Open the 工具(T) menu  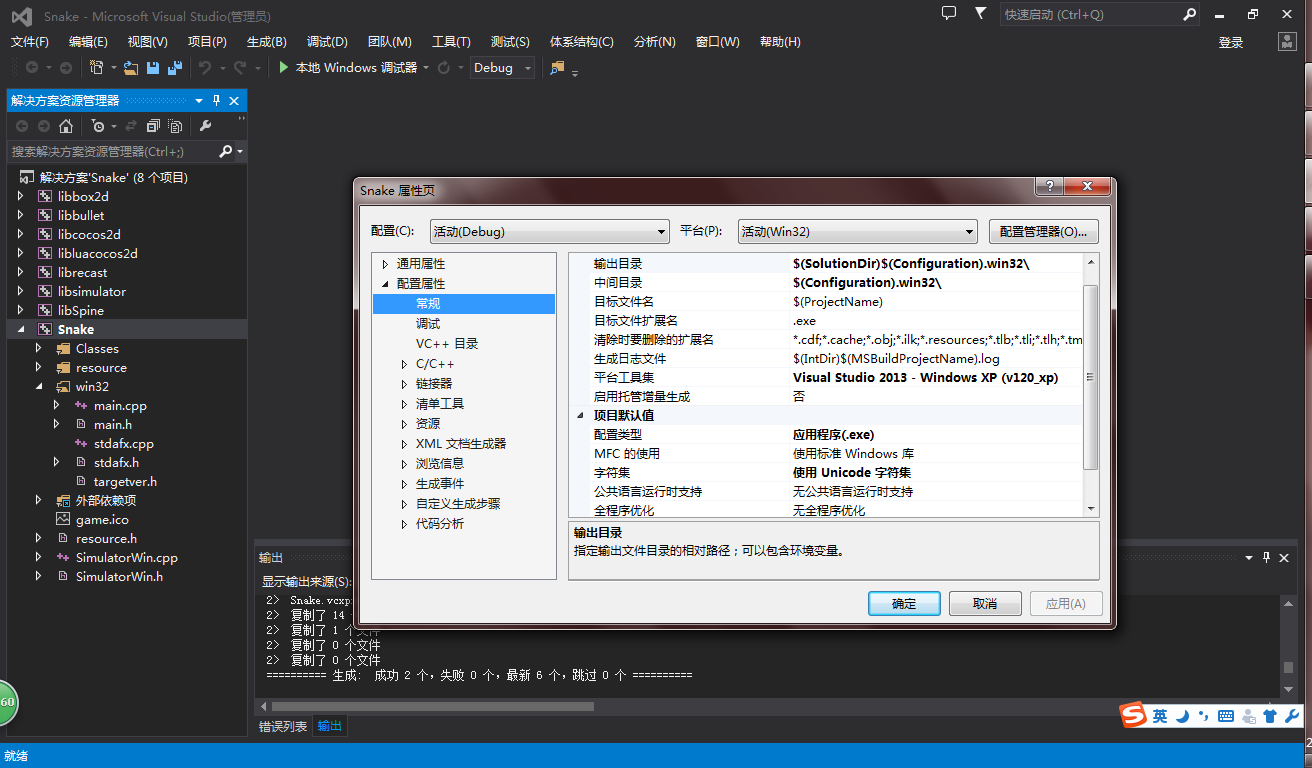451,41
